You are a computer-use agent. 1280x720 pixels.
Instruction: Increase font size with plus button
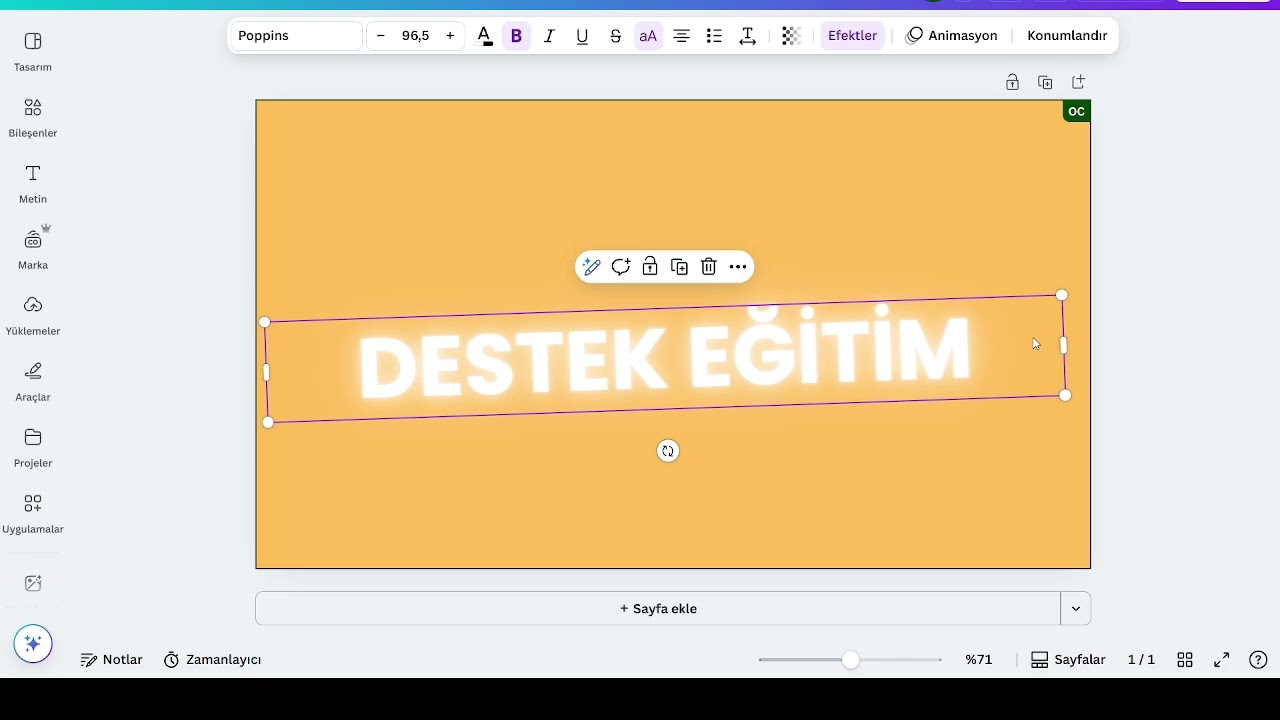pyautogui.click(x=450, y=36)
